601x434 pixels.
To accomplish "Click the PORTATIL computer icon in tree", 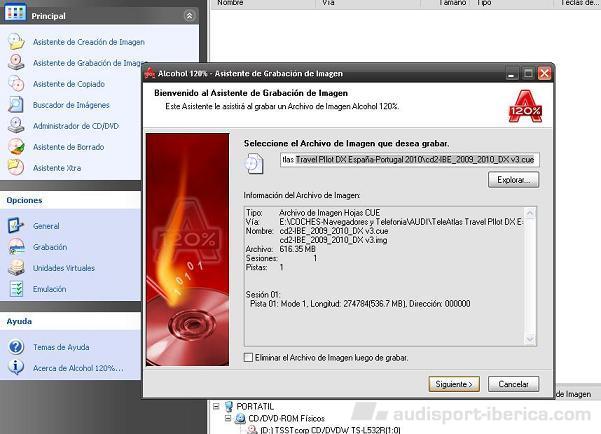I will pyautogui.click(x=228, y=406).
